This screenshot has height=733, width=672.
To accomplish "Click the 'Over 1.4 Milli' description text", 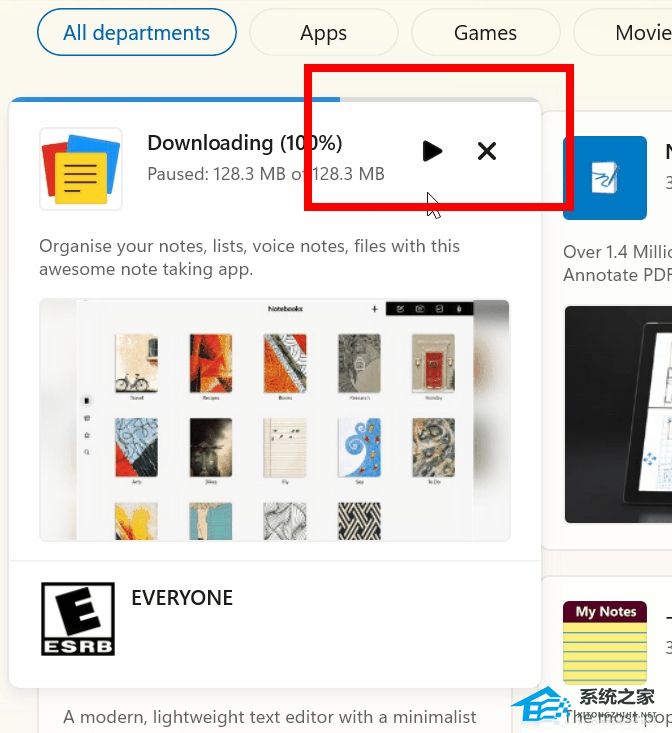I will tap(617, 263).
